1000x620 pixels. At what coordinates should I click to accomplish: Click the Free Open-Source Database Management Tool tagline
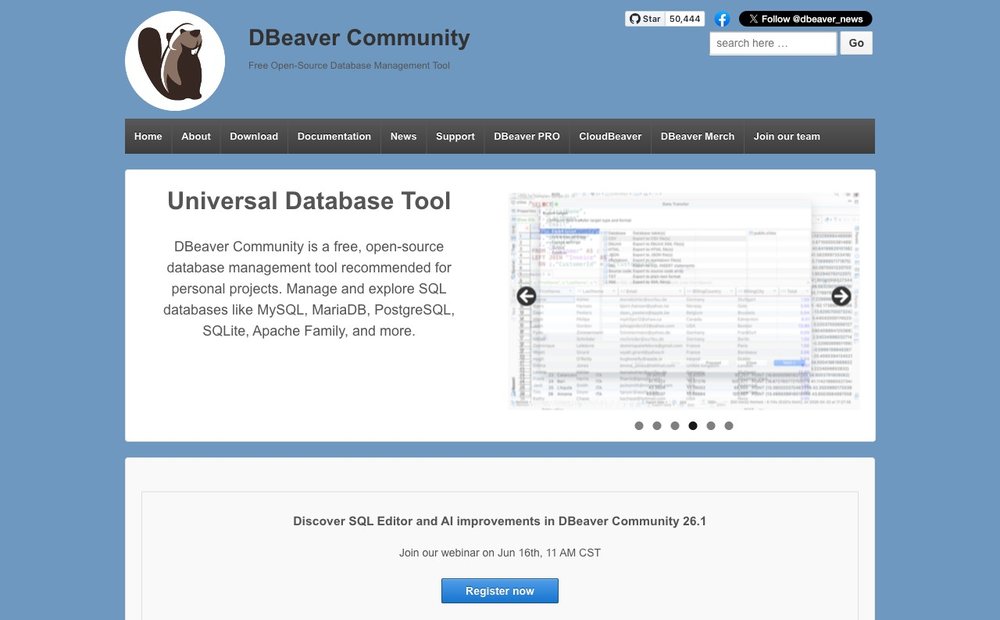(x=349, y=65)
